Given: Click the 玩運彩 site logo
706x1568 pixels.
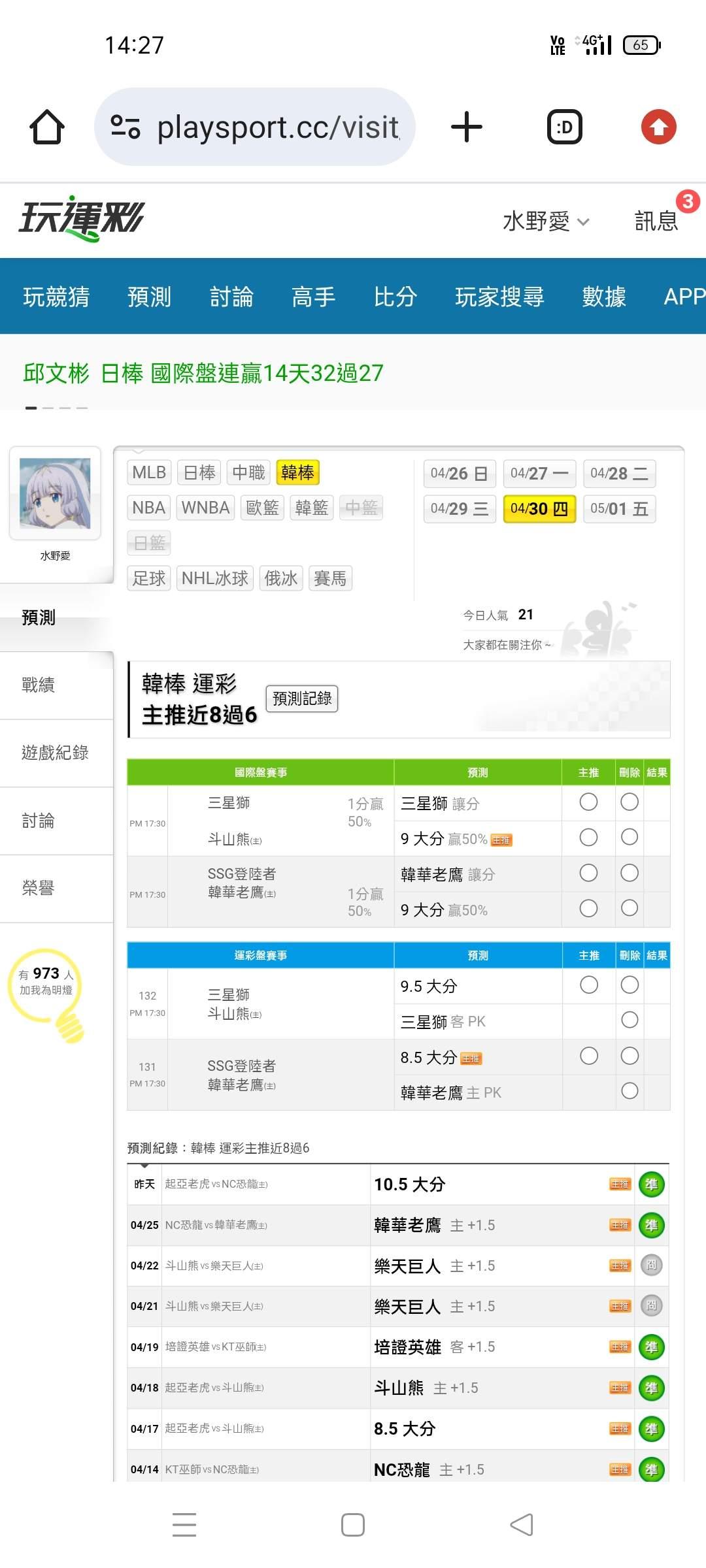Looking at the screenshot, I should [x=82, y=218].
